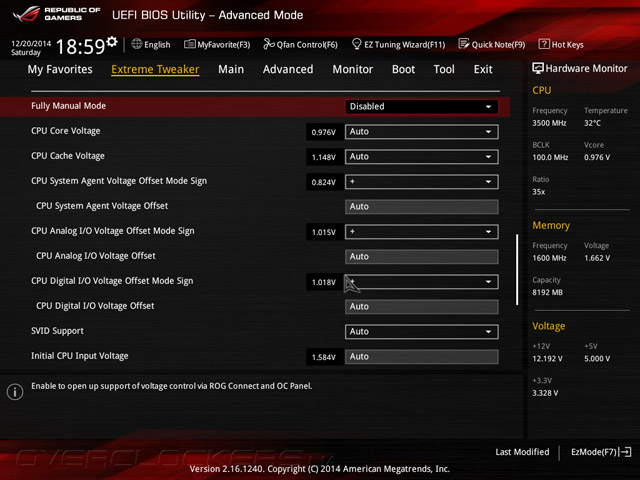Open the Fully Manual Mode dropdown
Image resolution: width=640 pixels, height=480 pixels.
pos(422,107)
